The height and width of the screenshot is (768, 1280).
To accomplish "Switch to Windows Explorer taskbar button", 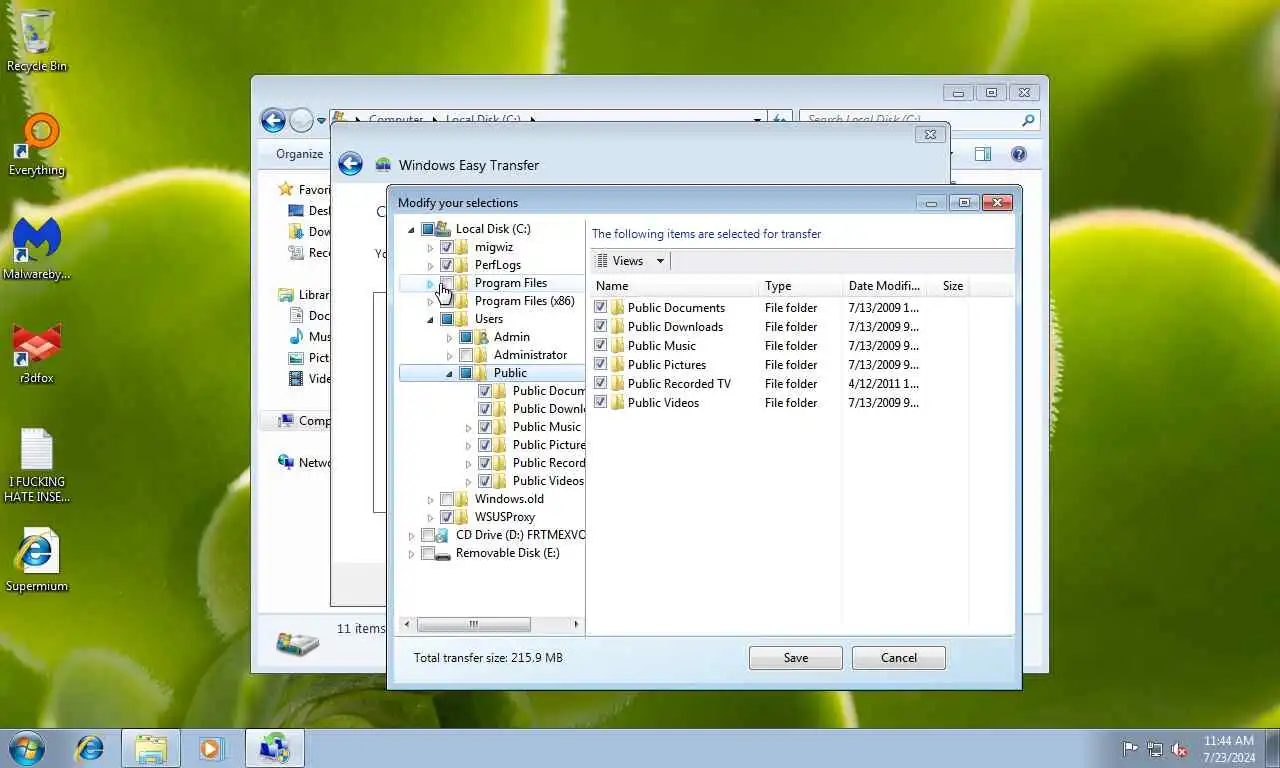I will 151,748.
